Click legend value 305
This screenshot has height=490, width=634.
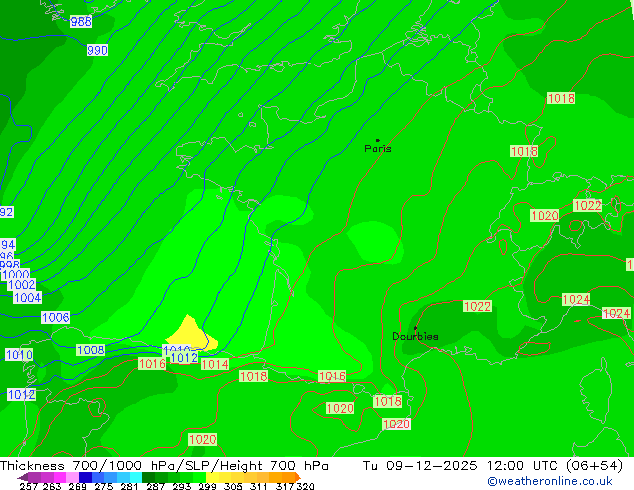pyautogui.click(x=233, y=486)
